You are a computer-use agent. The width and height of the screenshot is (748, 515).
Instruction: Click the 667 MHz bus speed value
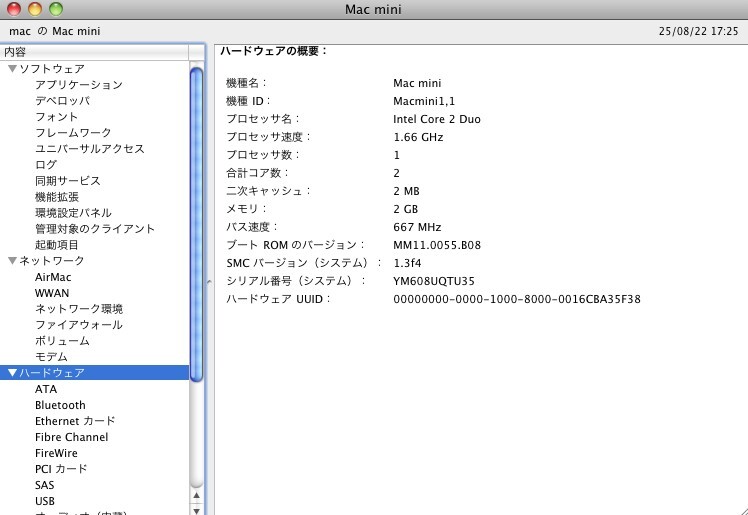(417, 227)
